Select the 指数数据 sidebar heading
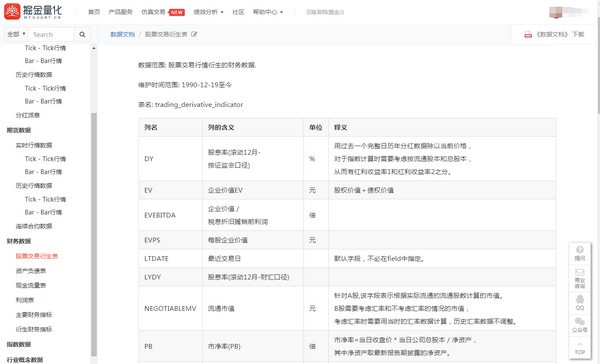The width and height of the screenshot is (600, 364). (x=19, y=344)
